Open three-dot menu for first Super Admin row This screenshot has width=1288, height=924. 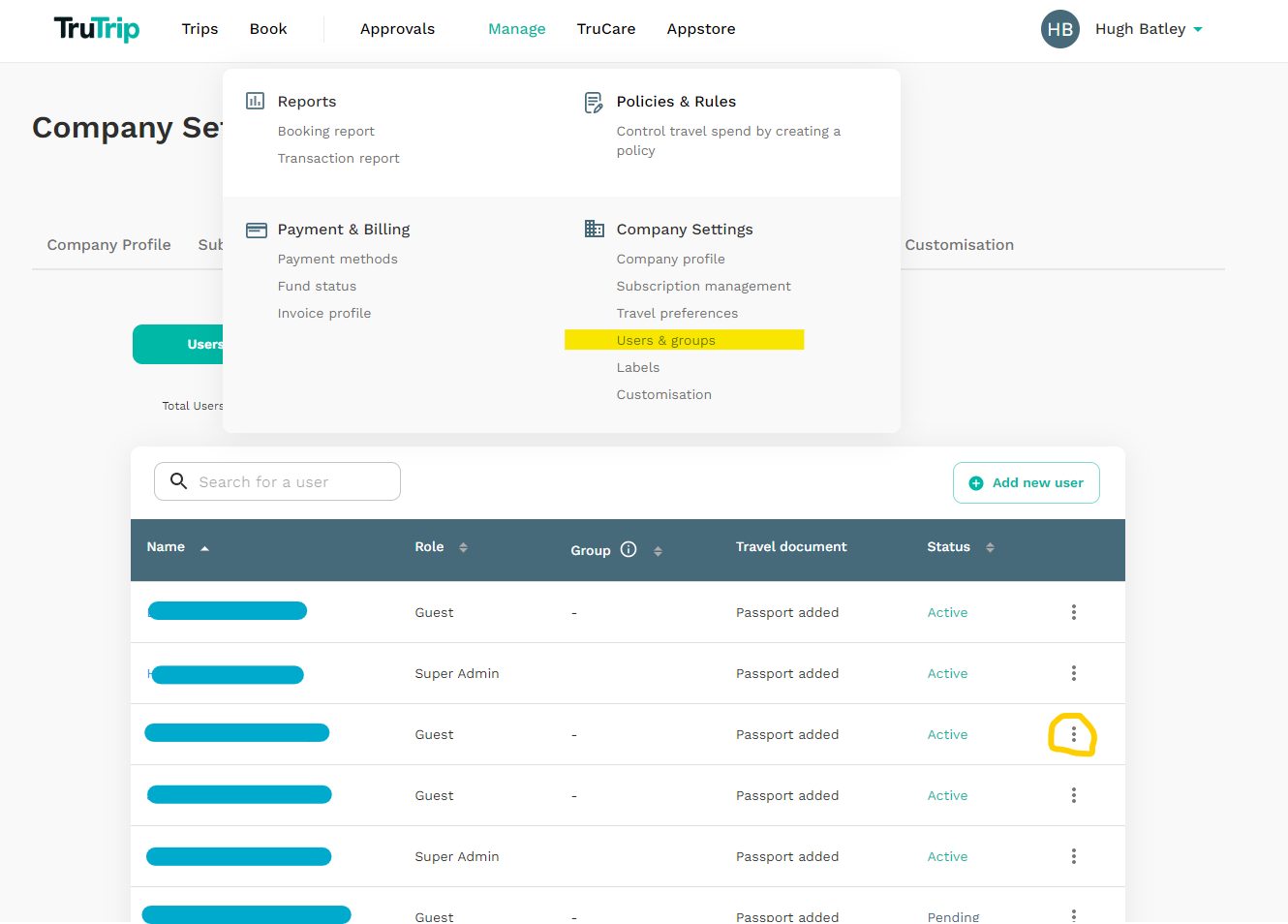[x=1074, y=673]
